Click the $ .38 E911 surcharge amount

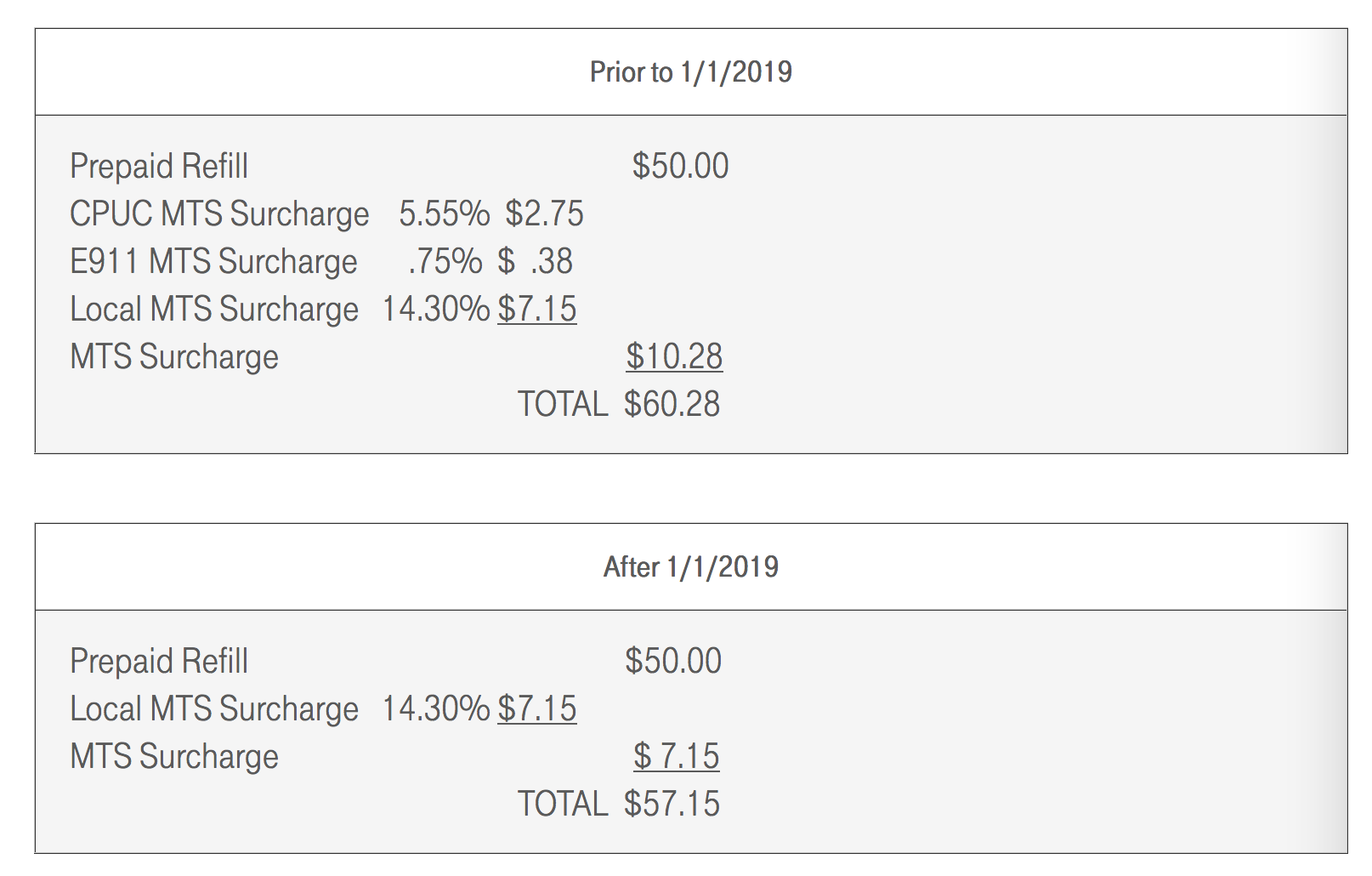[x=536, y=262]
